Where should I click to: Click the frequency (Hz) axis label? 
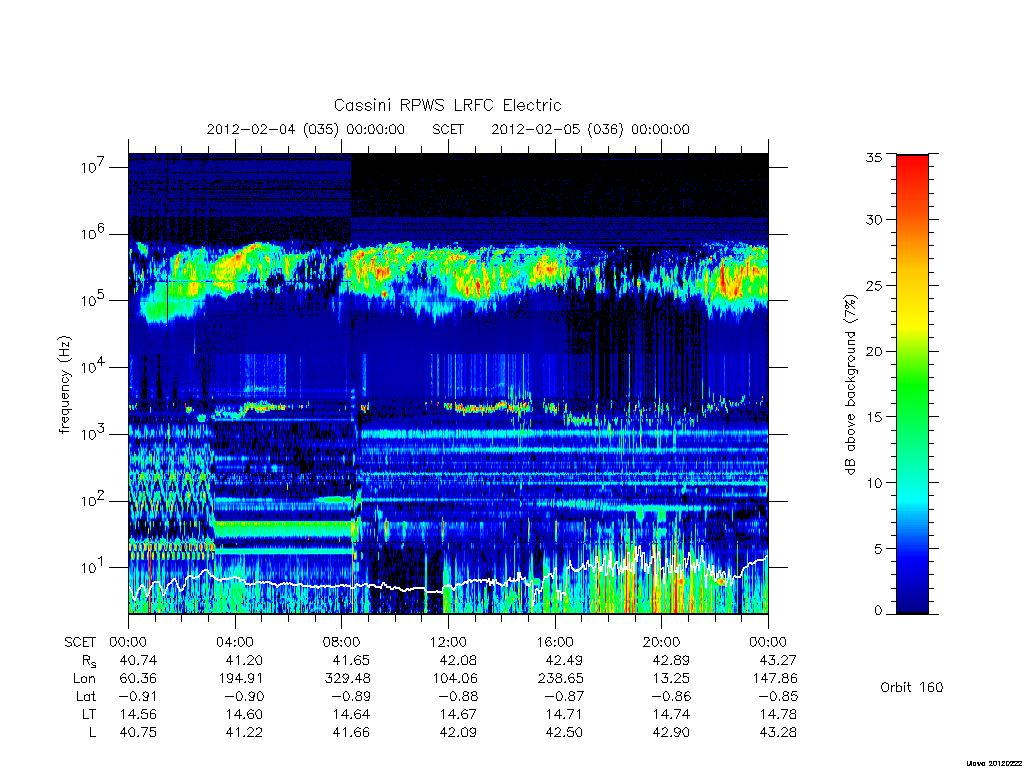coord(64,385)
